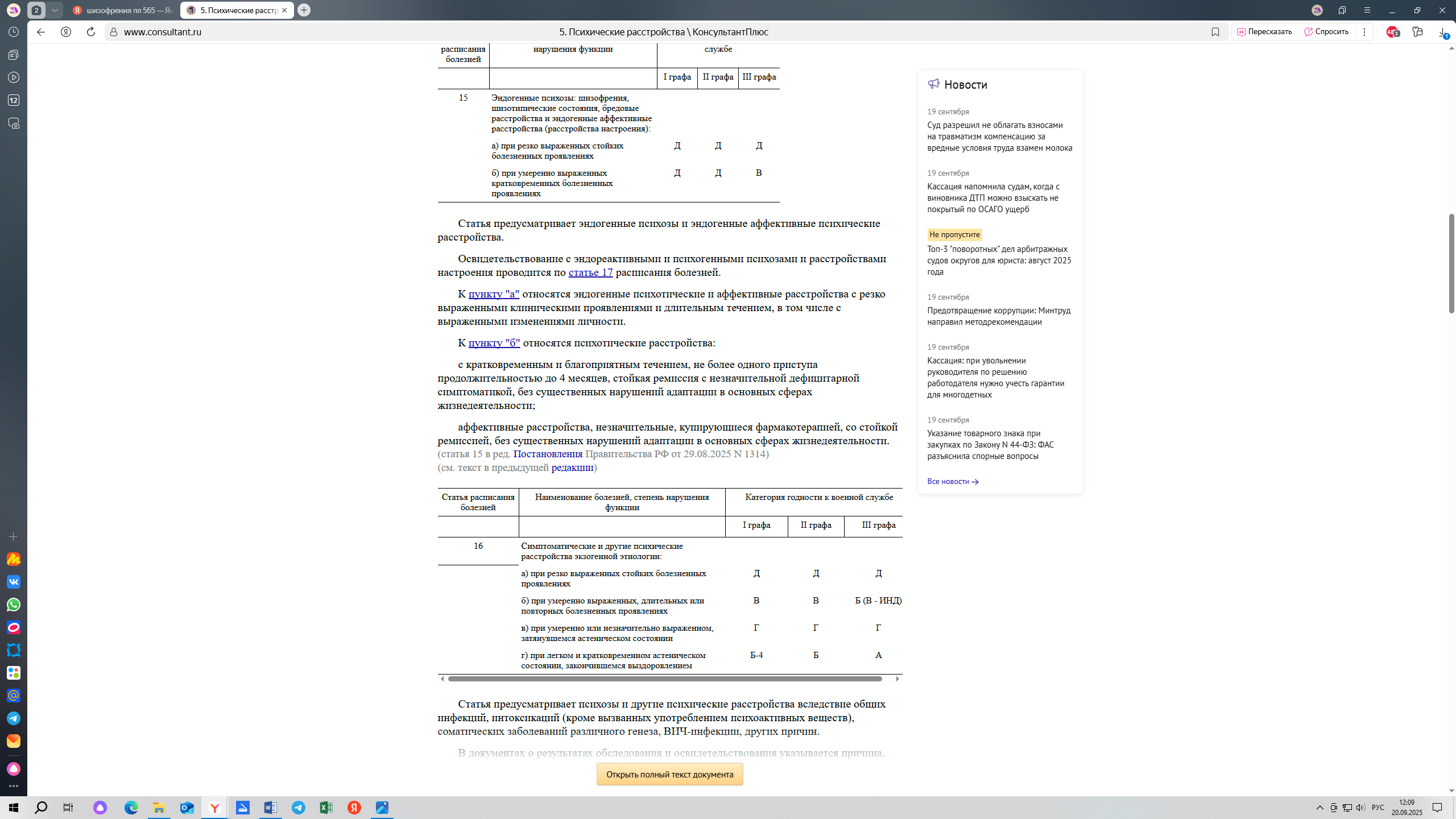This screenshot has height=819, width=1456.
Task: Open news about товарного знака при закупках
Action: (990, 445)
